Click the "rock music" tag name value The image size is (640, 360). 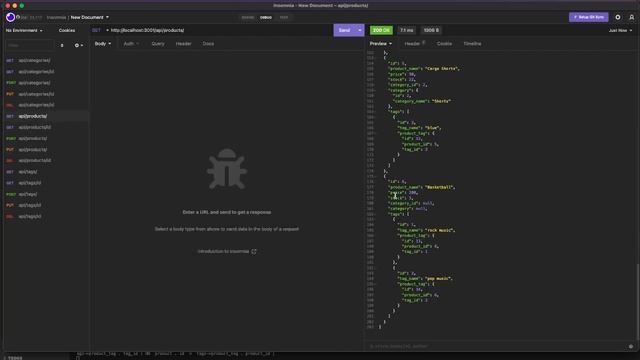[439, 230]
